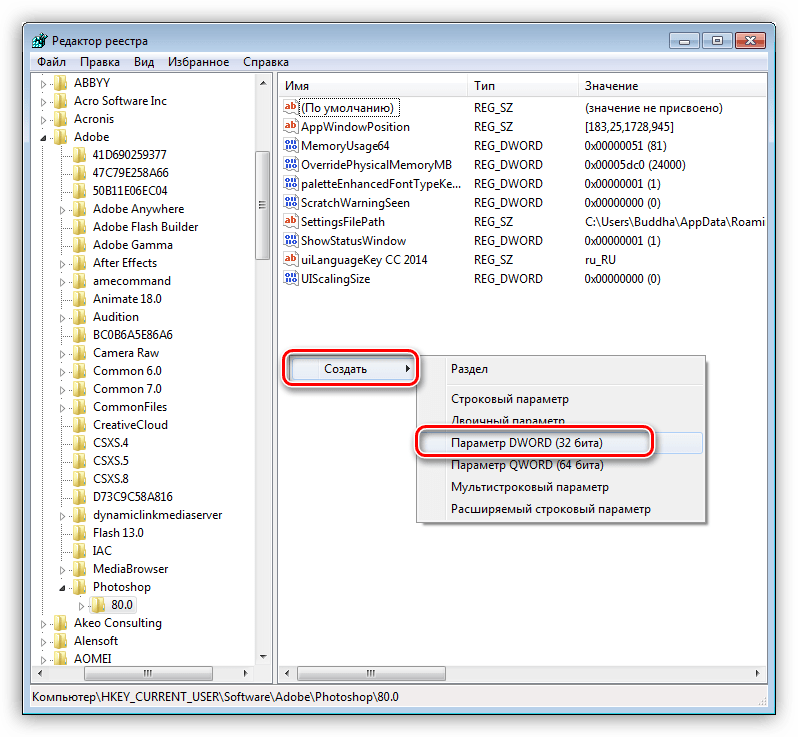
Task: Click the Akeo Consulting folder icon
Action: point(61,622)
